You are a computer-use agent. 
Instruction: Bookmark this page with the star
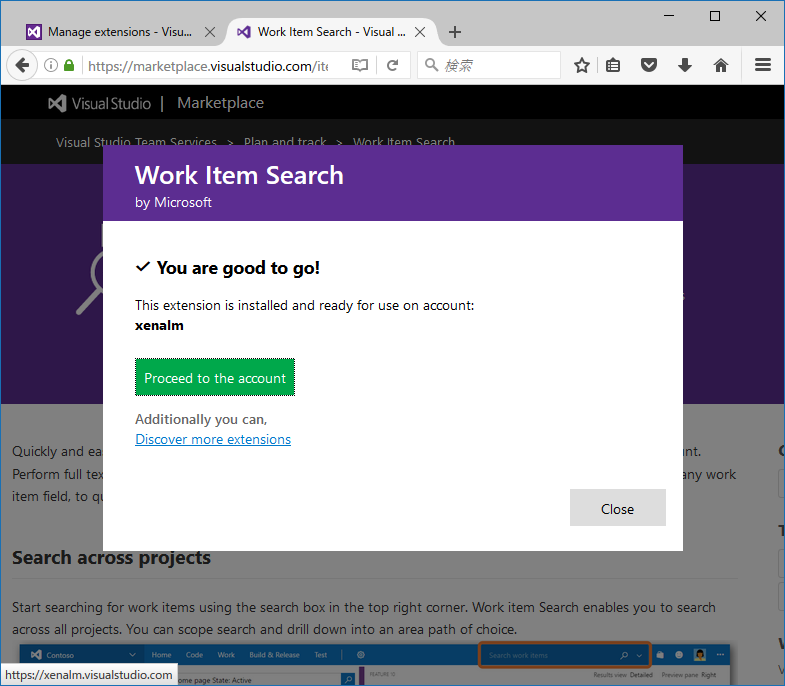(581, 65)
